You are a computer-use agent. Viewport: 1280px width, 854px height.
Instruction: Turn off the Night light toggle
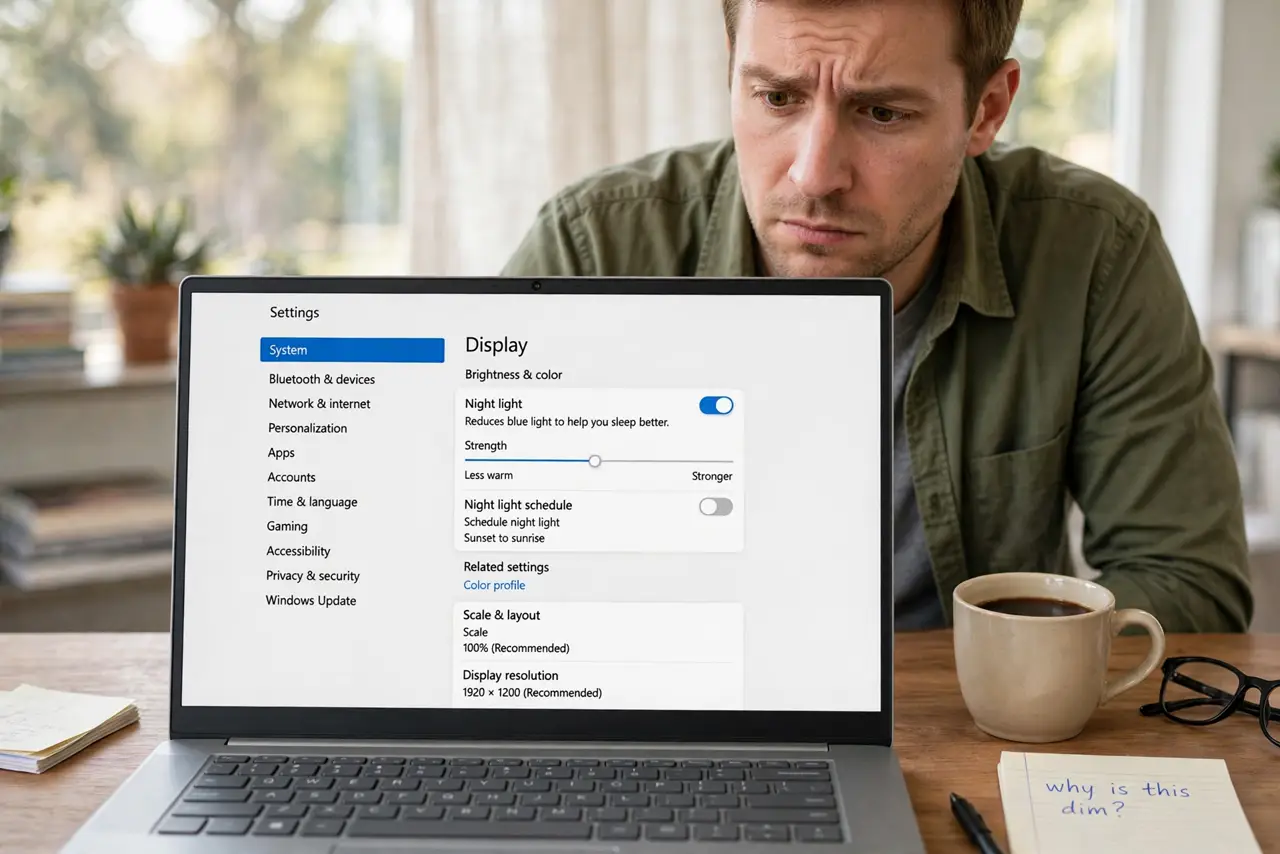point(716,405)
